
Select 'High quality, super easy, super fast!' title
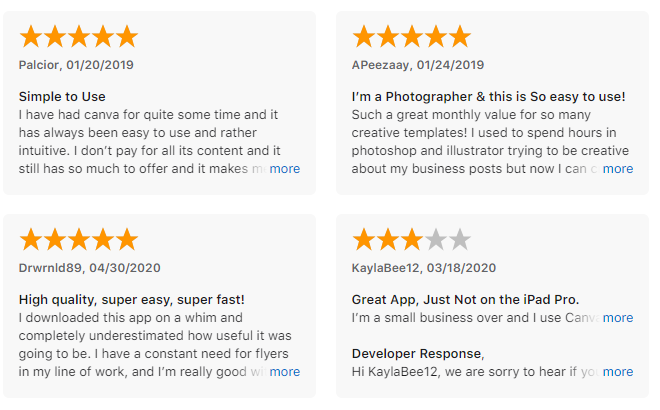tap(131, 300)
